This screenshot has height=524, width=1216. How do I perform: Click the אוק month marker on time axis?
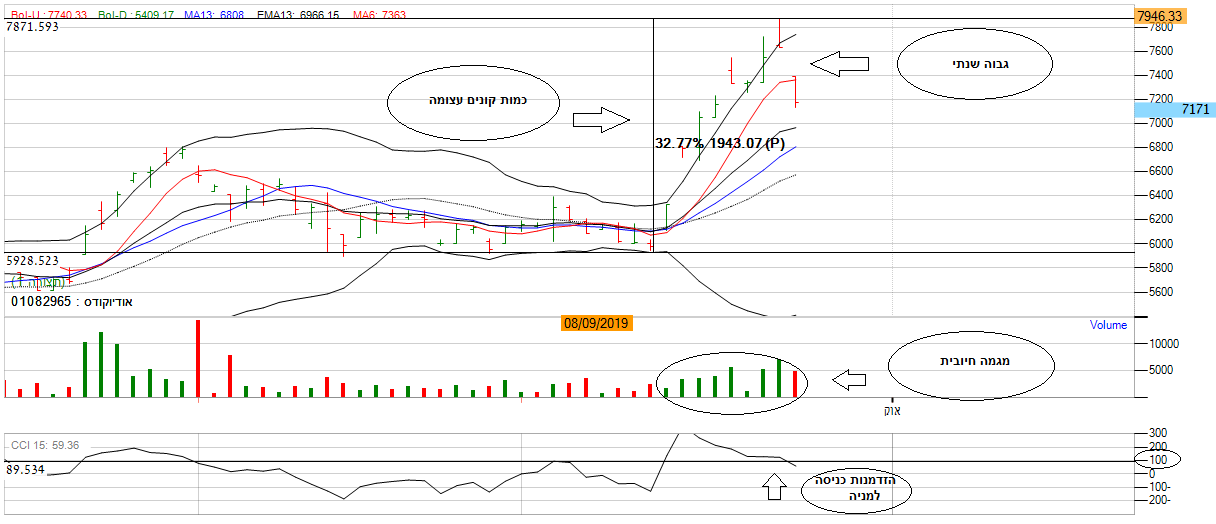coord(889,409)
